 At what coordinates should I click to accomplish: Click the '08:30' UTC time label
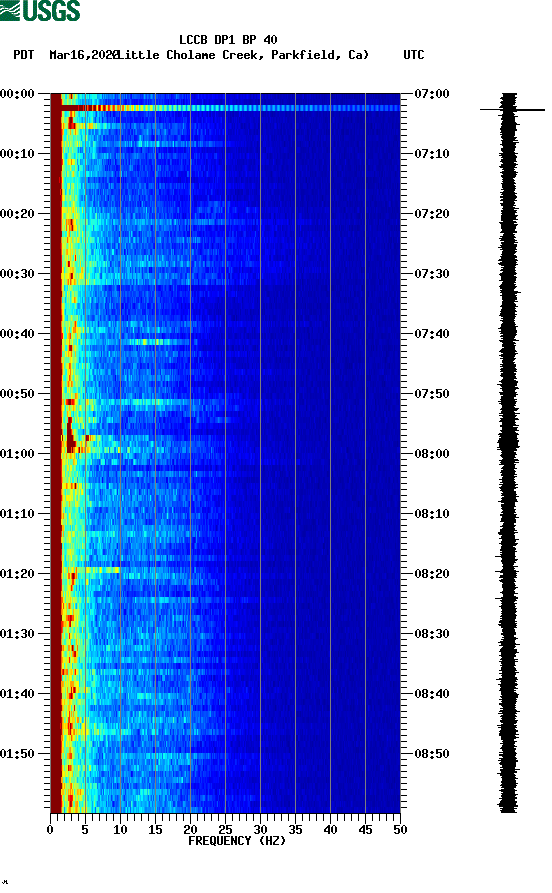click(432, 633)
